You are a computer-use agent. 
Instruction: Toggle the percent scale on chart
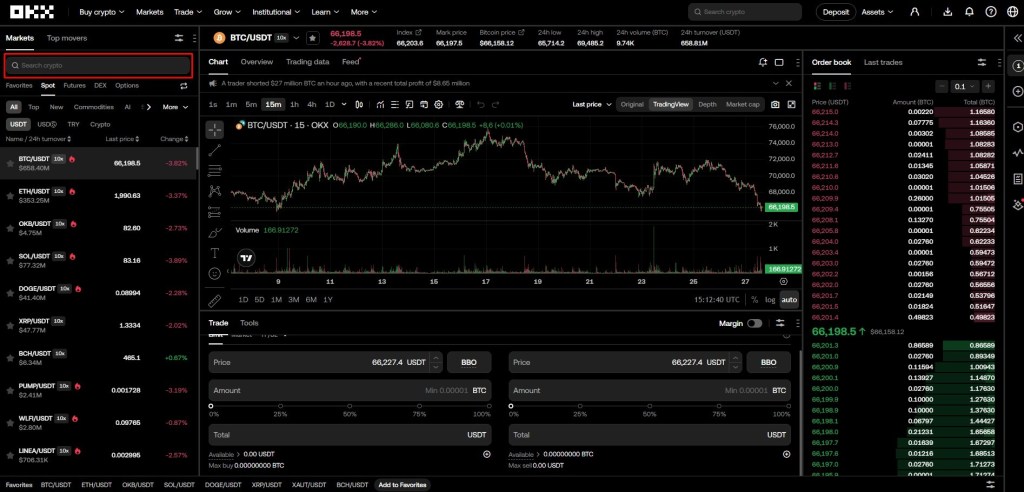[x=754, y=300]
